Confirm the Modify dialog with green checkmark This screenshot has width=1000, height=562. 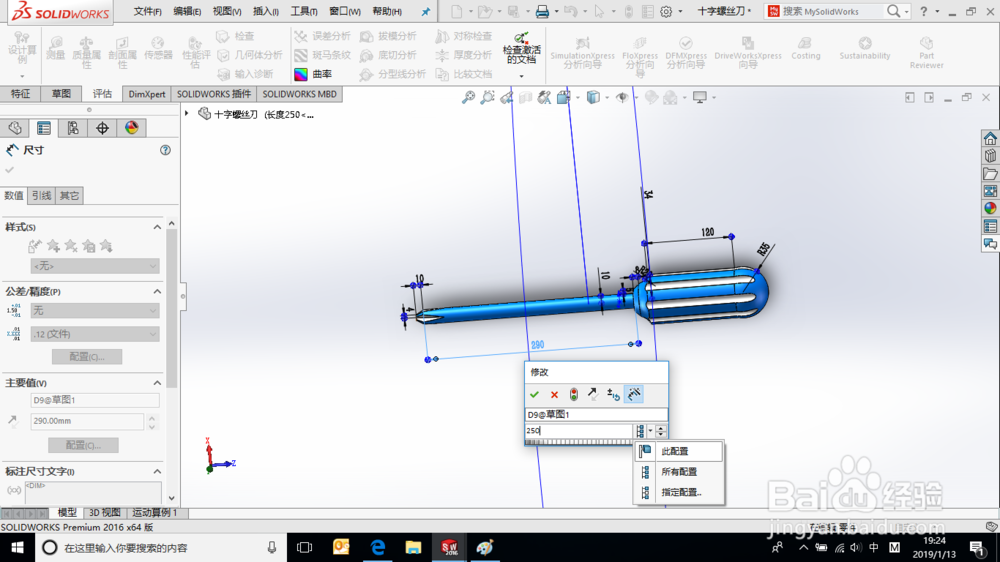(x=534, y=394)
